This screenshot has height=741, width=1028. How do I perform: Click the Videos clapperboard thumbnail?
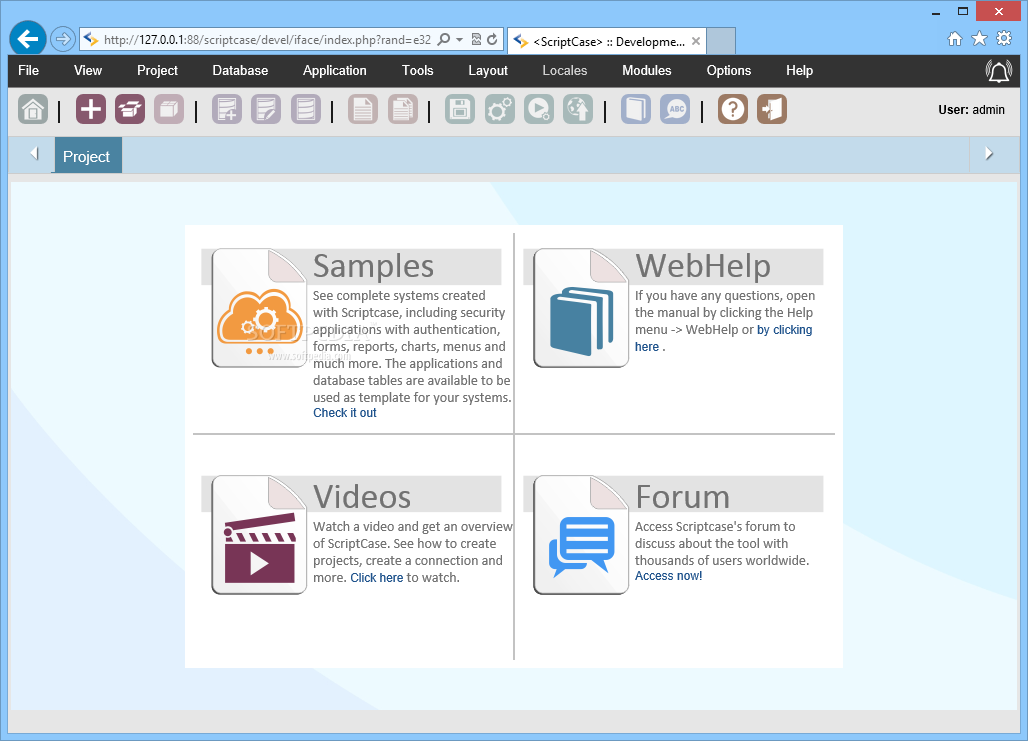click(x=260, y=534)
